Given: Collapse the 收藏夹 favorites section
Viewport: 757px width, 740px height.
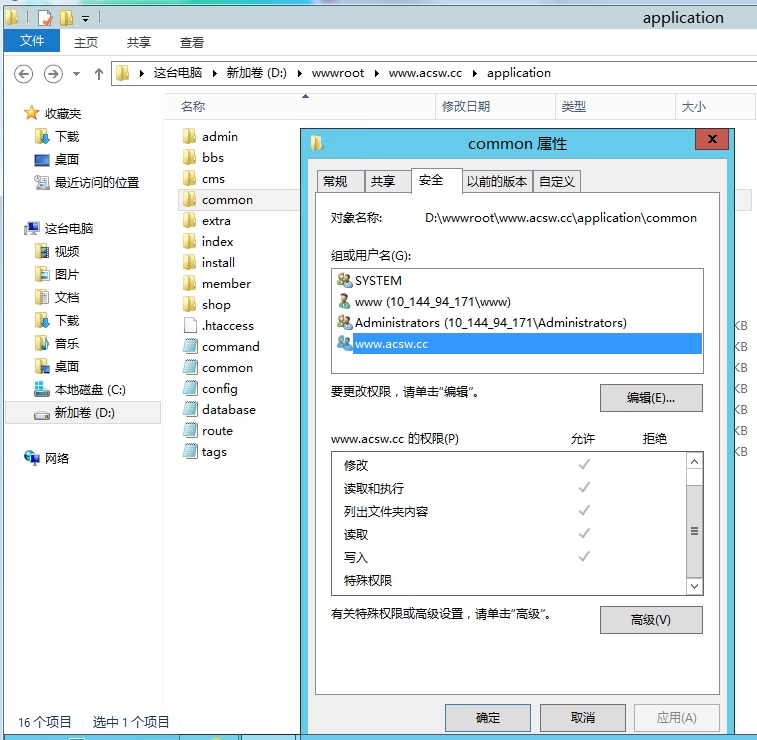Looking at the screenshot, I should [x=14, y=114].
